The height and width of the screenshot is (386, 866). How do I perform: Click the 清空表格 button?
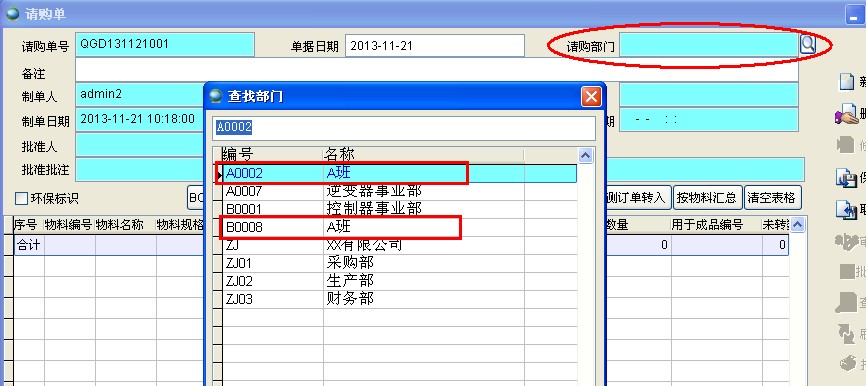(x=773, y=198)
